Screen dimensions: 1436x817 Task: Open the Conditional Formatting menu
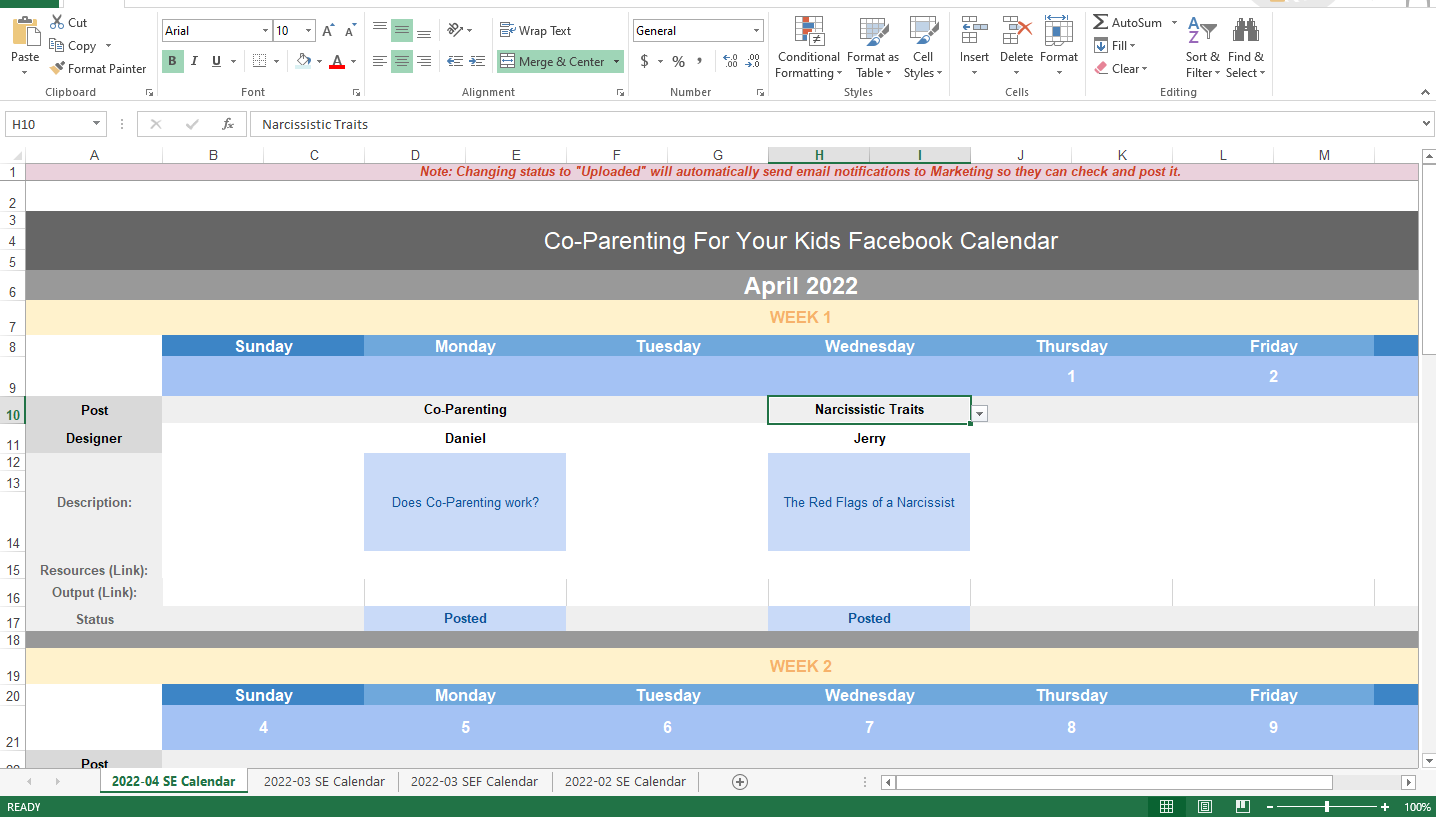tap(808, 48)
